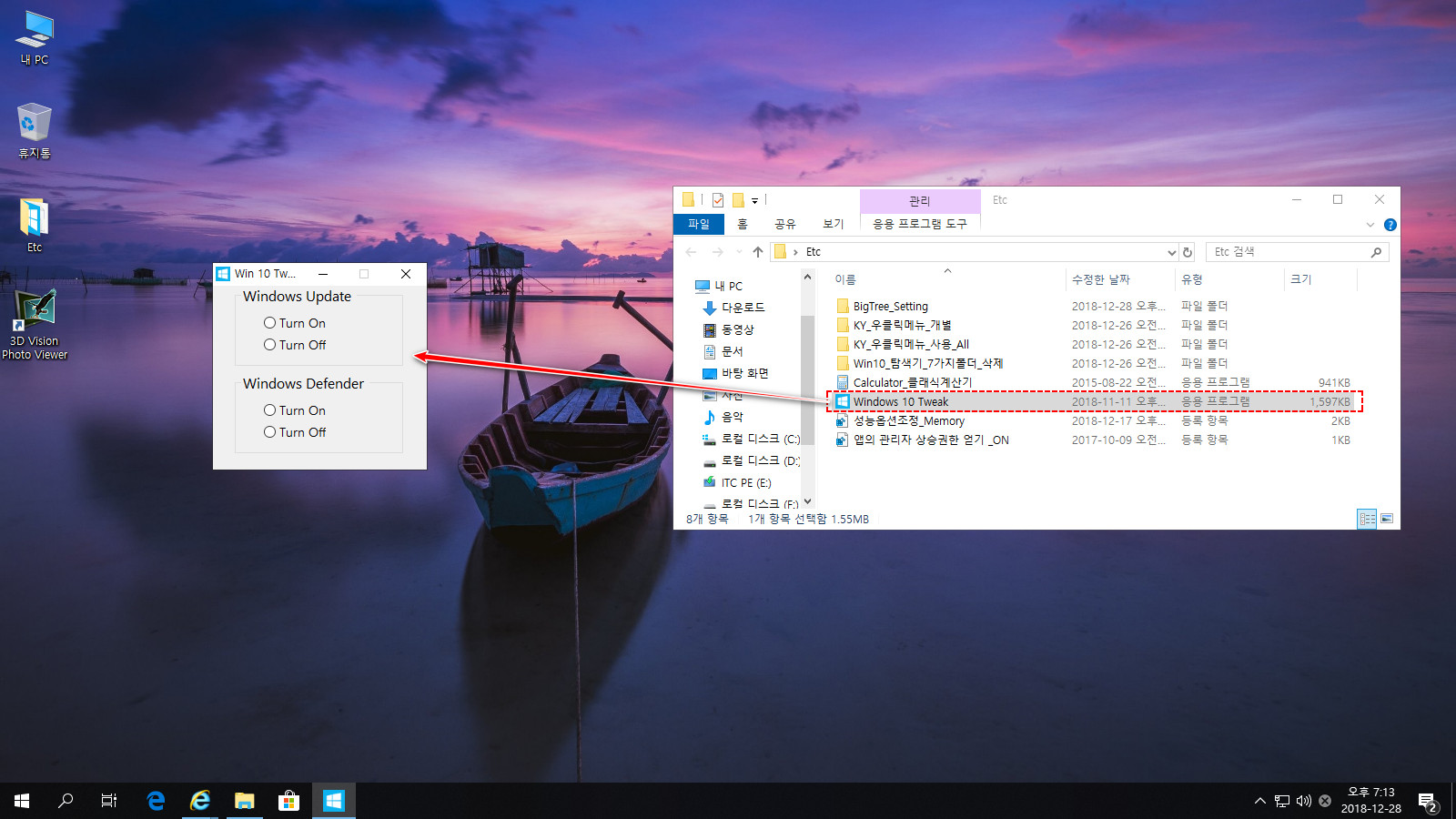Open File Explorer from the taskbar
Screen dimensions: 1456x819
pos(244,801)
